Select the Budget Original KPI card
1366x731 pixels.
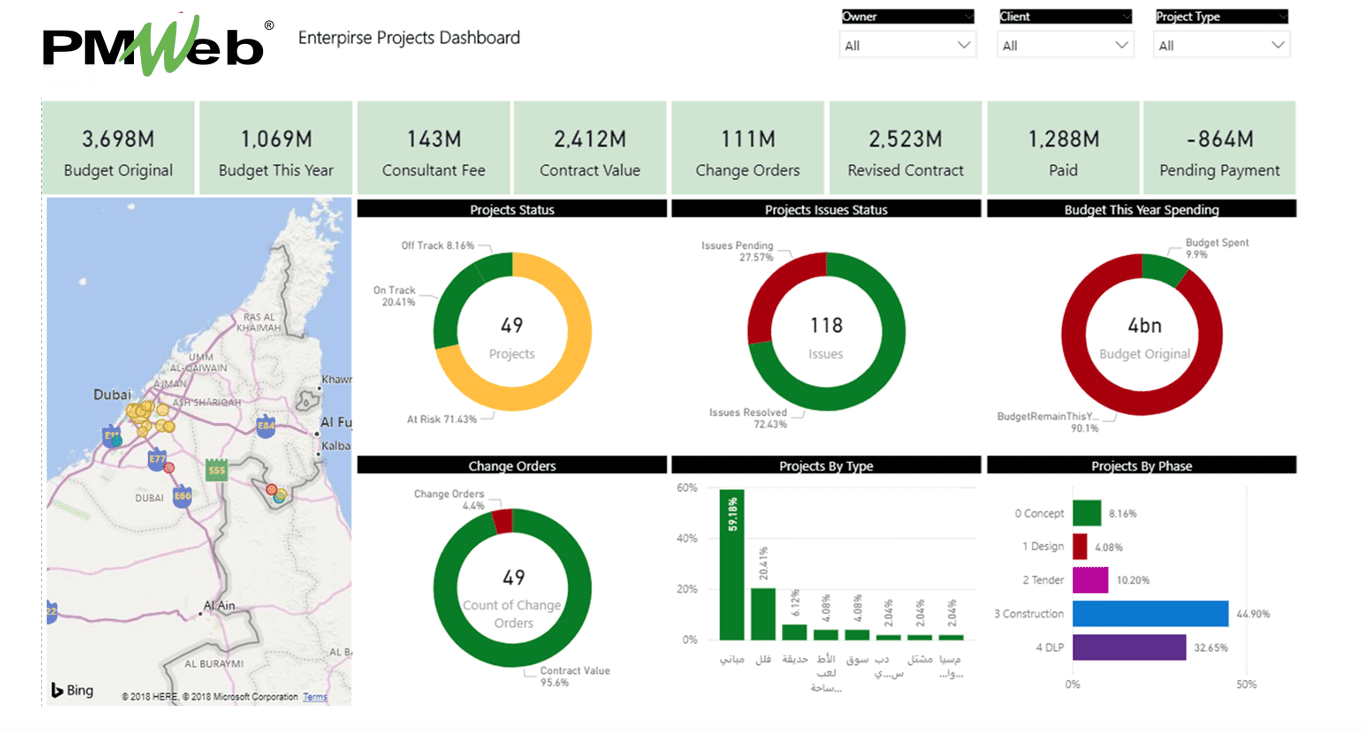(119, 148)
